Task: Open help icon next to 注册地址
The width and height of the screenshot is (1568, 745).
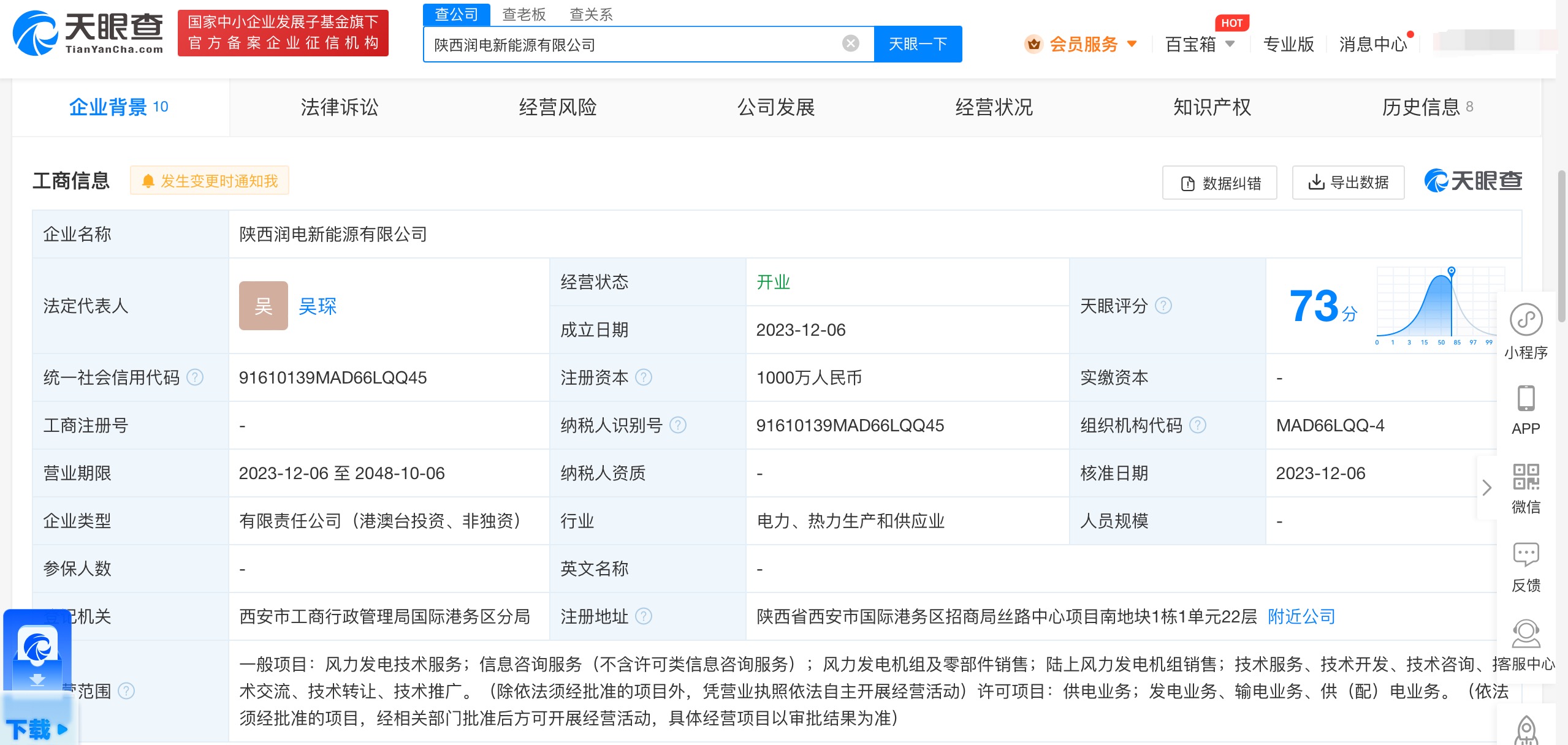Action: click(644, 616)
